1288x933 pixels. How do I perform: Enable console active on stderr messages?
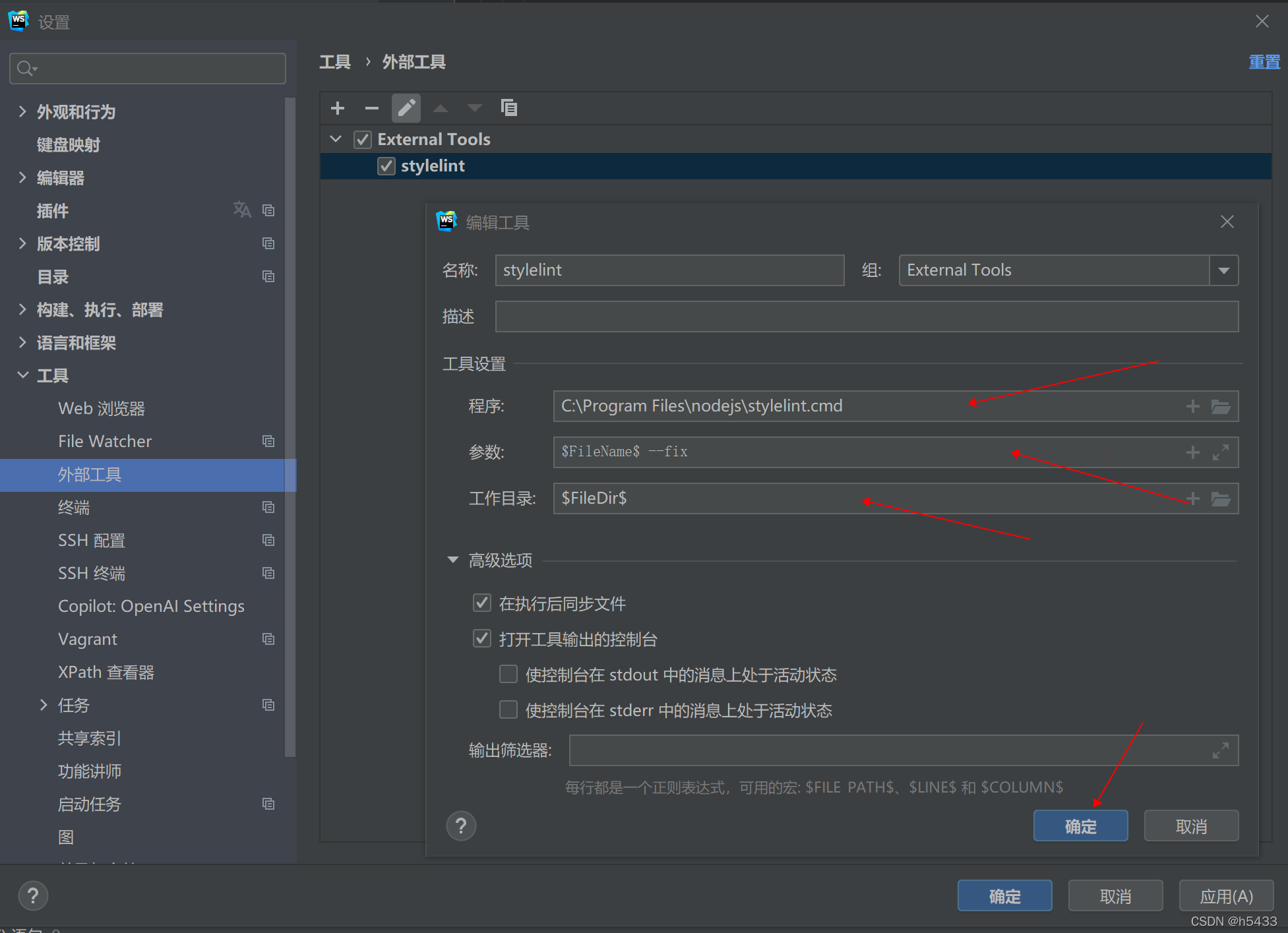(x=508, y=709)
